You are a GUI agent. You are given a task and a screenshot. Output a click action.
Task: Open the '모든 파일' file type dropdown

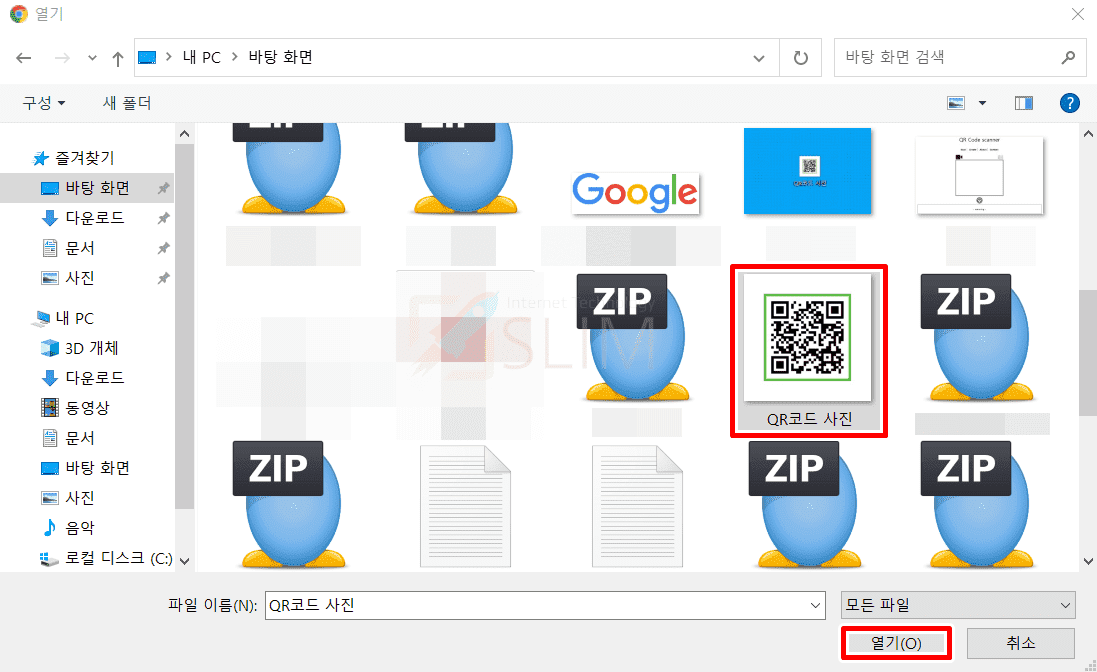pyautogui.click(x=958, y=606)
